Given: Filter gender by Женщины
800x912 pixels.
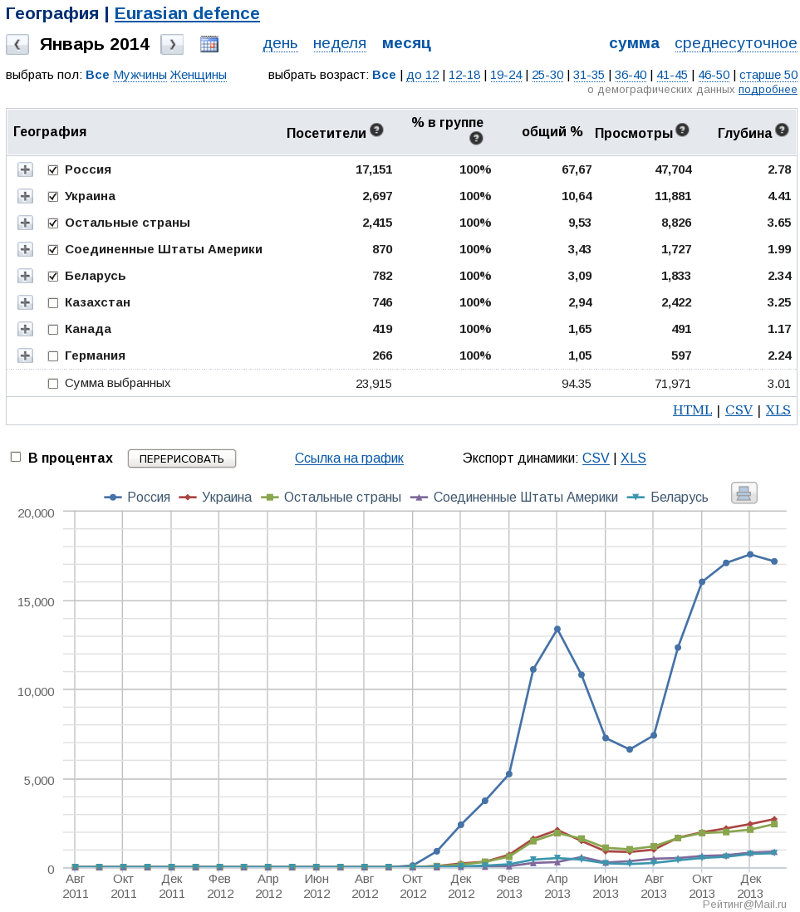Looking at the screenshot, I should pos(198,75).
